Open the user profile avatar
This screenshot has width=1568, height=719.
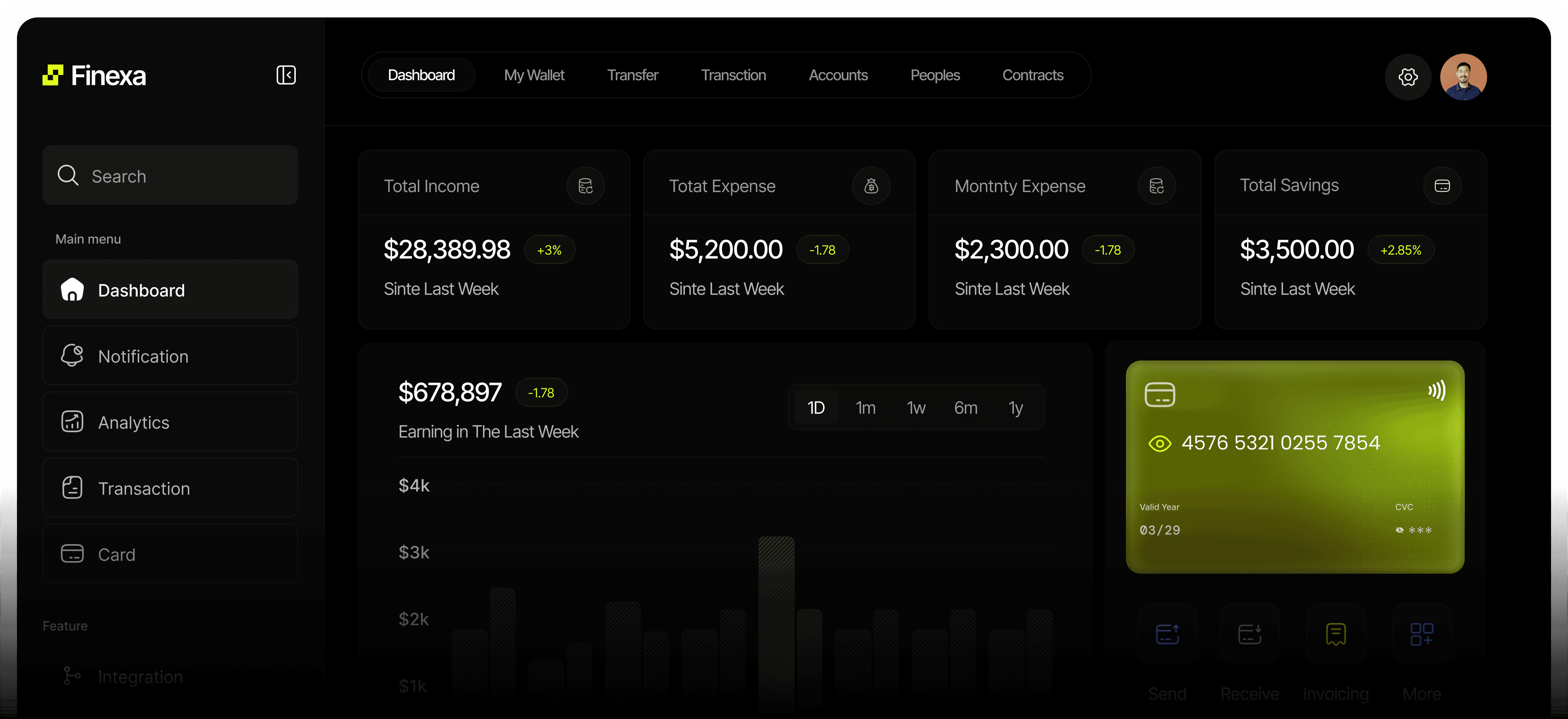tap(1463, 77)
